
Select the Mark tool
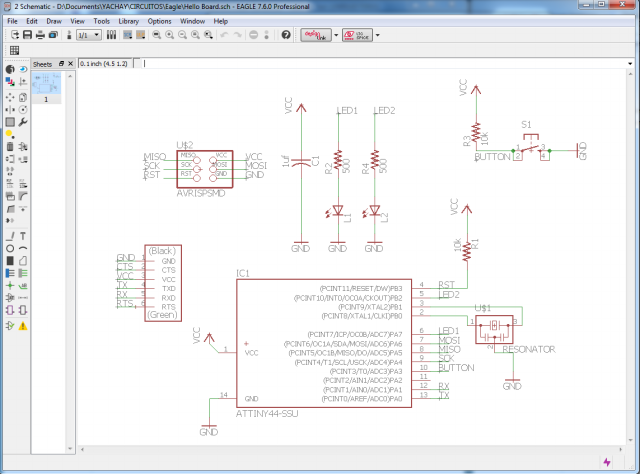(x=23, y=82)
